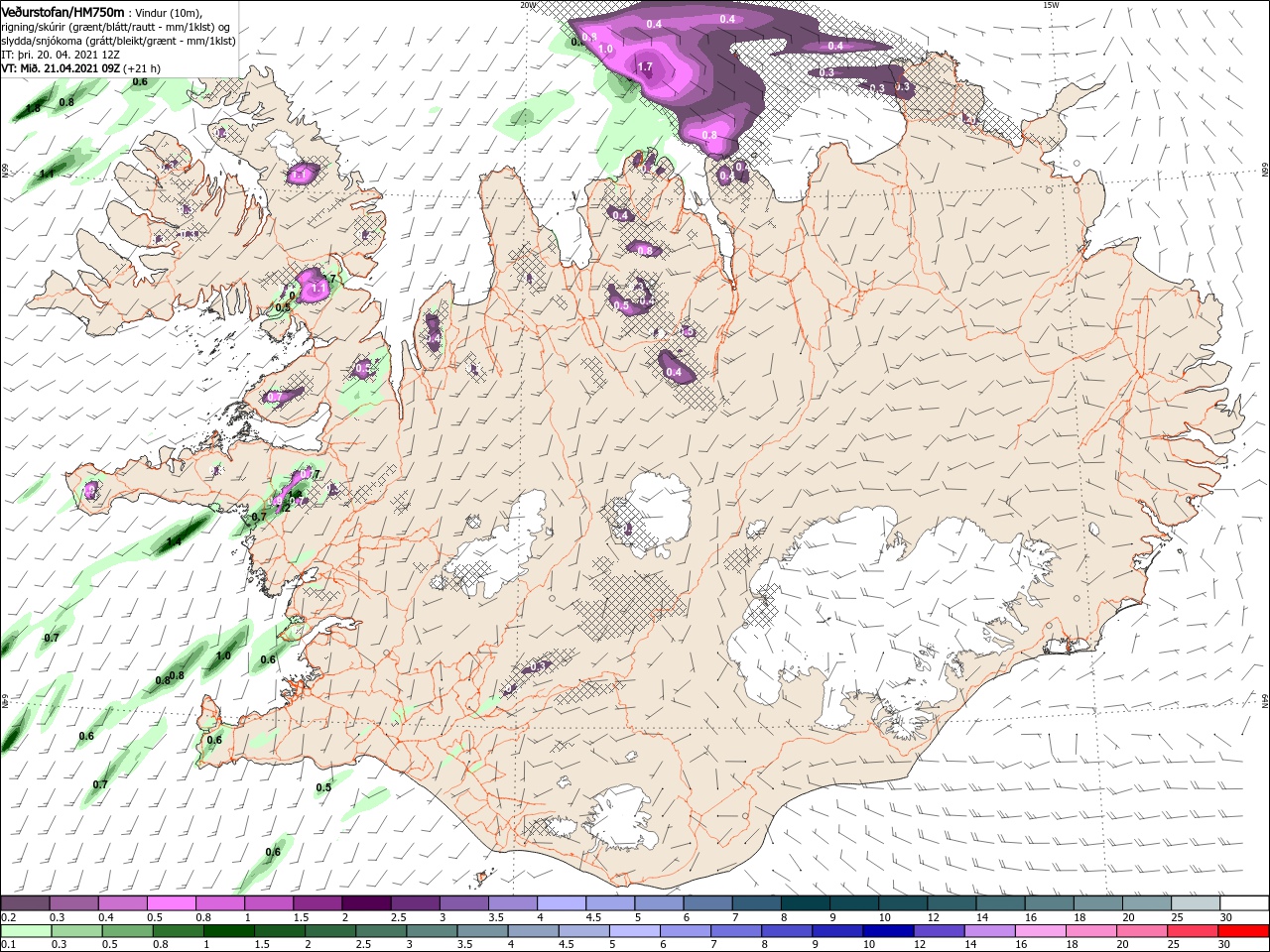Click the pale lilac 4 swatch on upper scale
1270x952 pixels.
563,903
